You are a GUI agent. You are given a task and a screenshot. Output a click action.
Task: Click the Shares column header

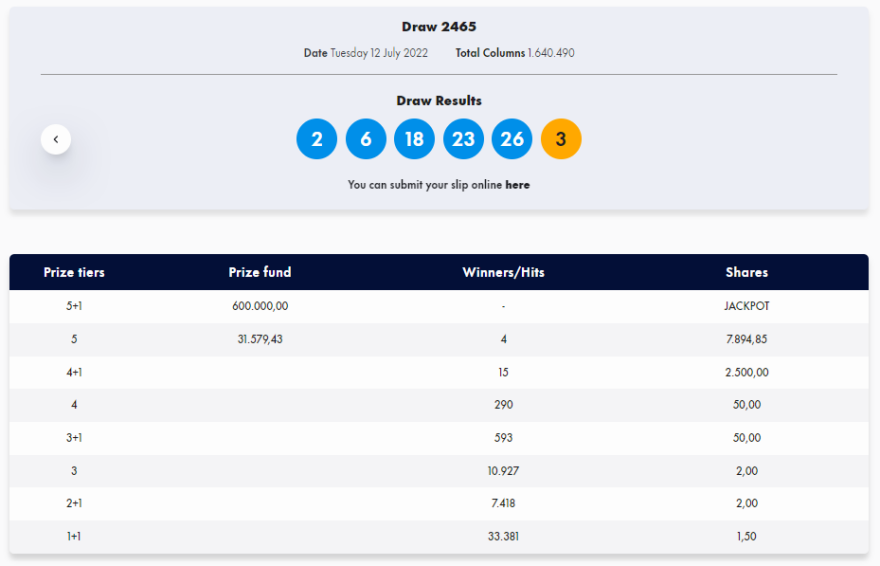747,272
